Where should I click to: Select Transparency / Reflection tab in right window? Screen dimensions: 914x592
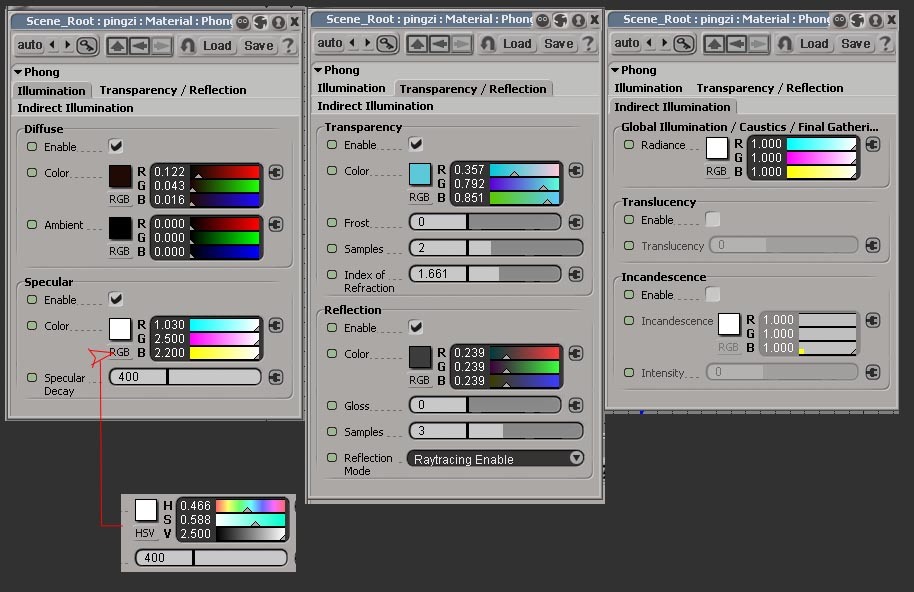coord(770,89)
